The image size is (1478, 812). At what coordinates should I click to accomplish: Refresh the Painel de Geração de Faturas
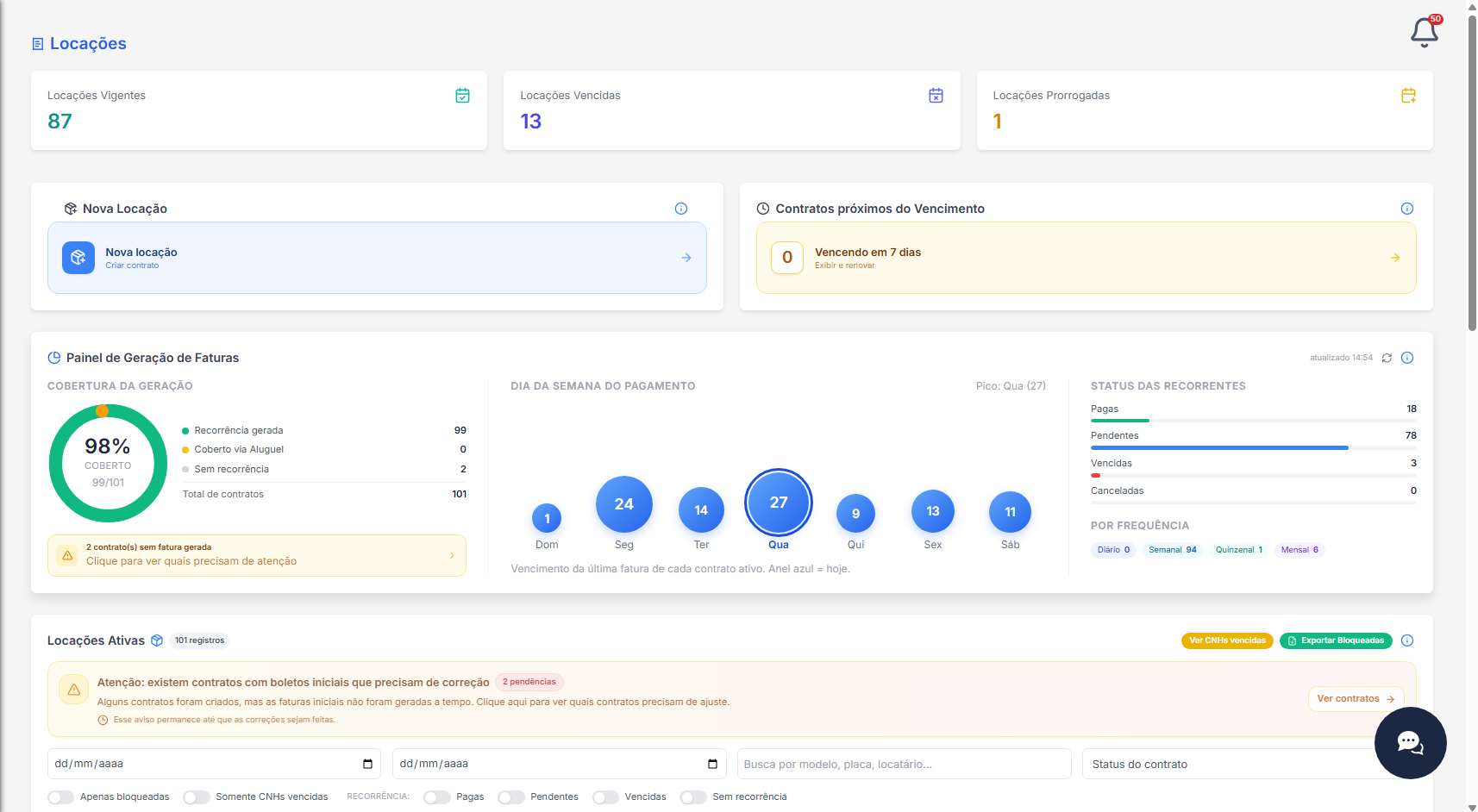[x=1387, y=358]
